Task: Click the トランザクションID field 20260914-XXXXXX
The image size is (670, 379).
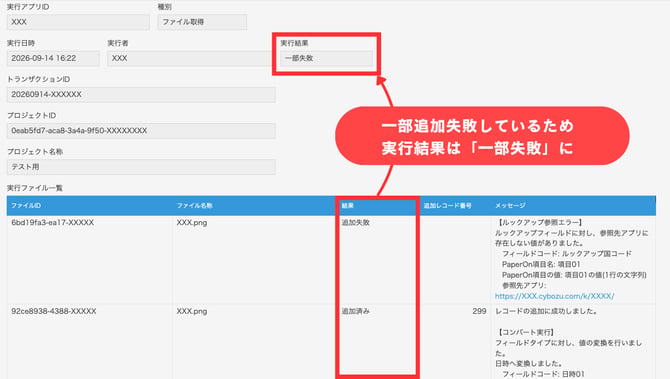Action: 141,95
